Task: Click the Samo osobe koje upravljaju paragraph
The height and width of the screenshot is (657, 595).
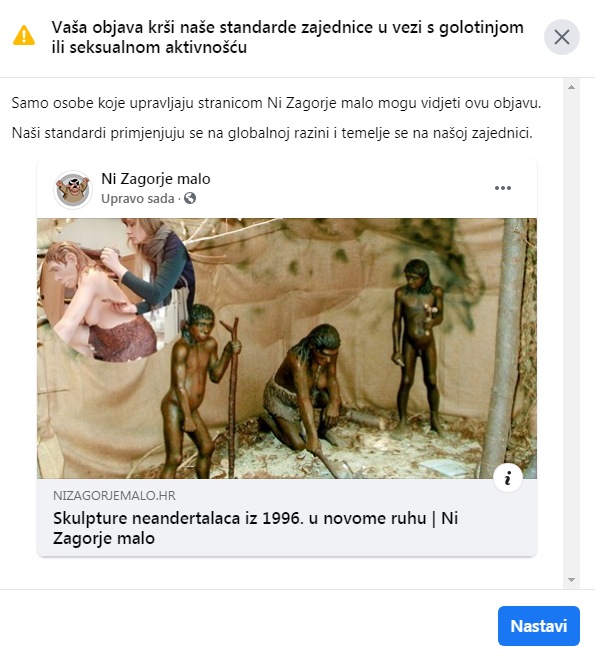Action: [276, 103]
